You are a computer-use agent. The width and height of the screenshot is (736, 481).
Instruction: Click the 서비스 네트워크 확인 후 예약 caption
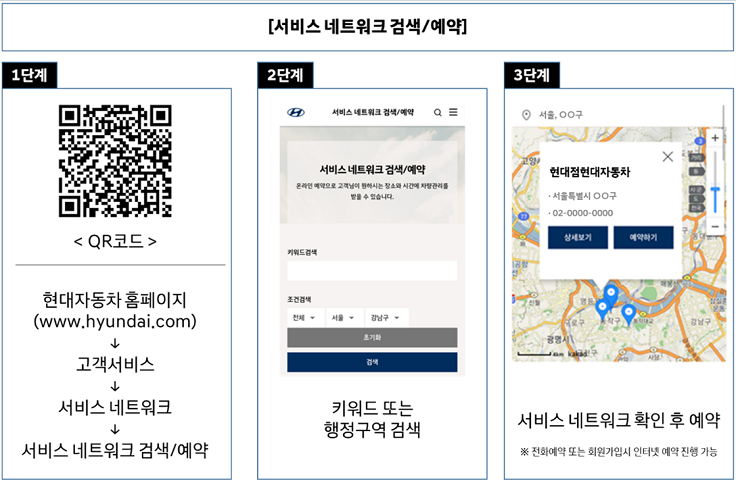(x=619, y=420)
